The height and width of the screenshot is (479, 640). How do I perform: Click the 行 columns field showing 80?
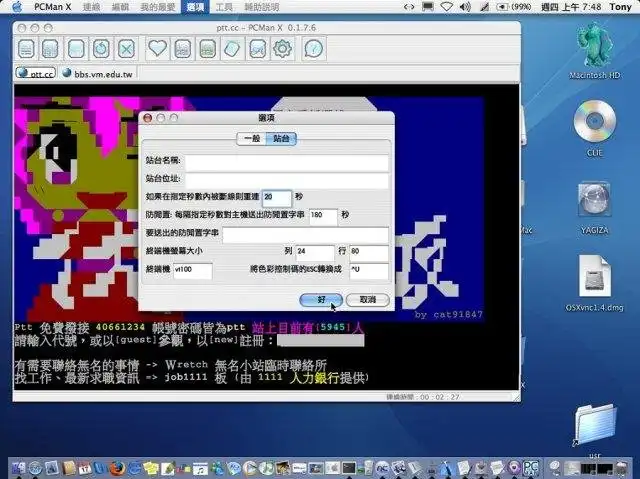tap(369, 252)
